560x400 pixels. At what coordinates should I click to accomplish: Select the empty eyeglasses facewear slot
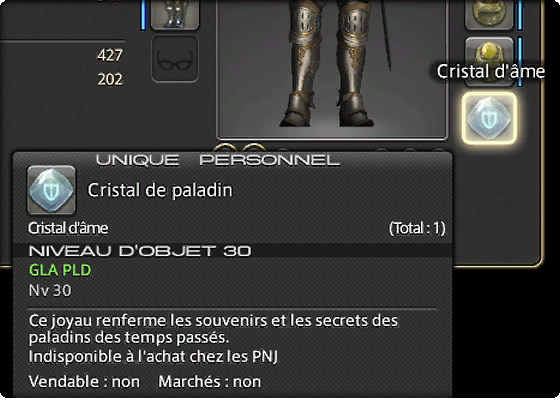(x=175, y=59)
